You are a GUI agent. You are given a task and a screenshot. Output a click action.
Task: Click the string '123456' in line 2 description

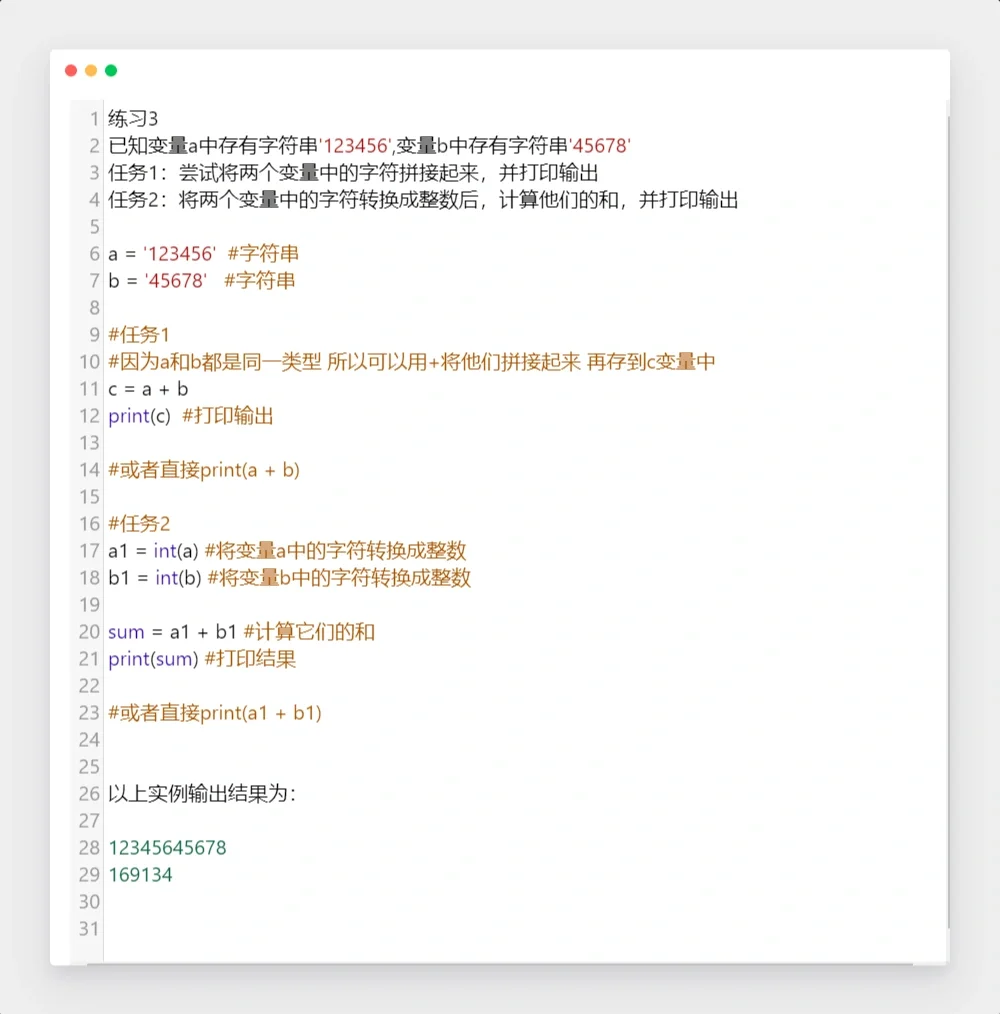(x=355, y=146)
